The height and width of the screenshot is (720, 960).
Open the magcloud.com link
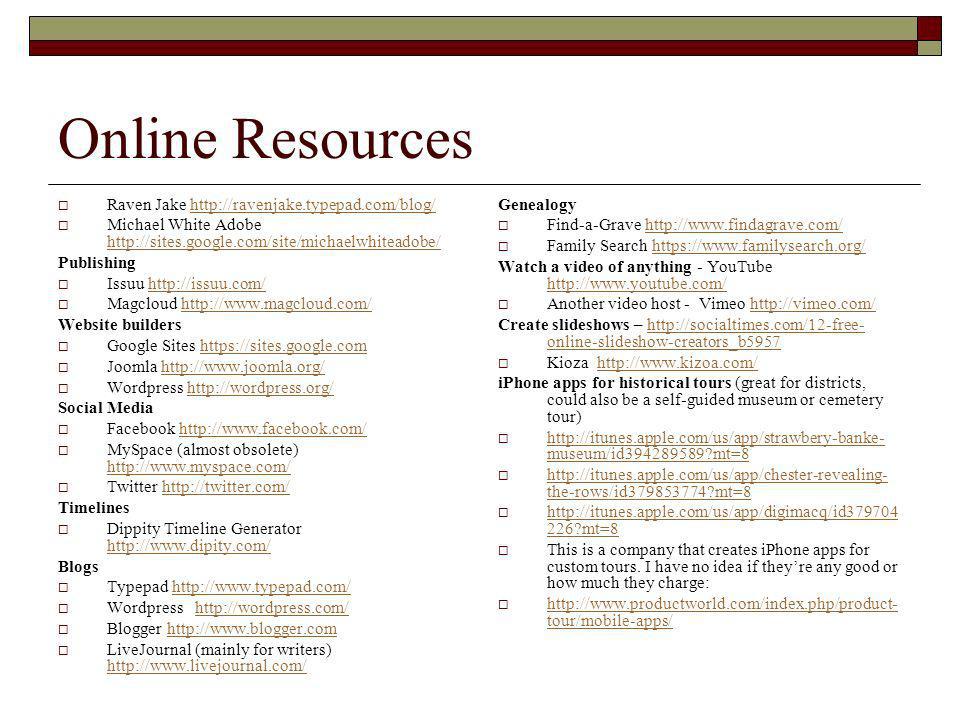(x=276, y=304)
